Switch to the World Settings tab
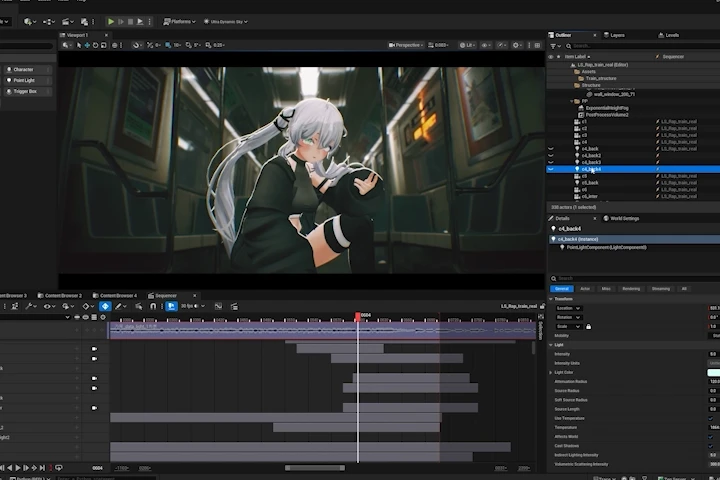This screenshot has width=720, height=480. [621, 219]
